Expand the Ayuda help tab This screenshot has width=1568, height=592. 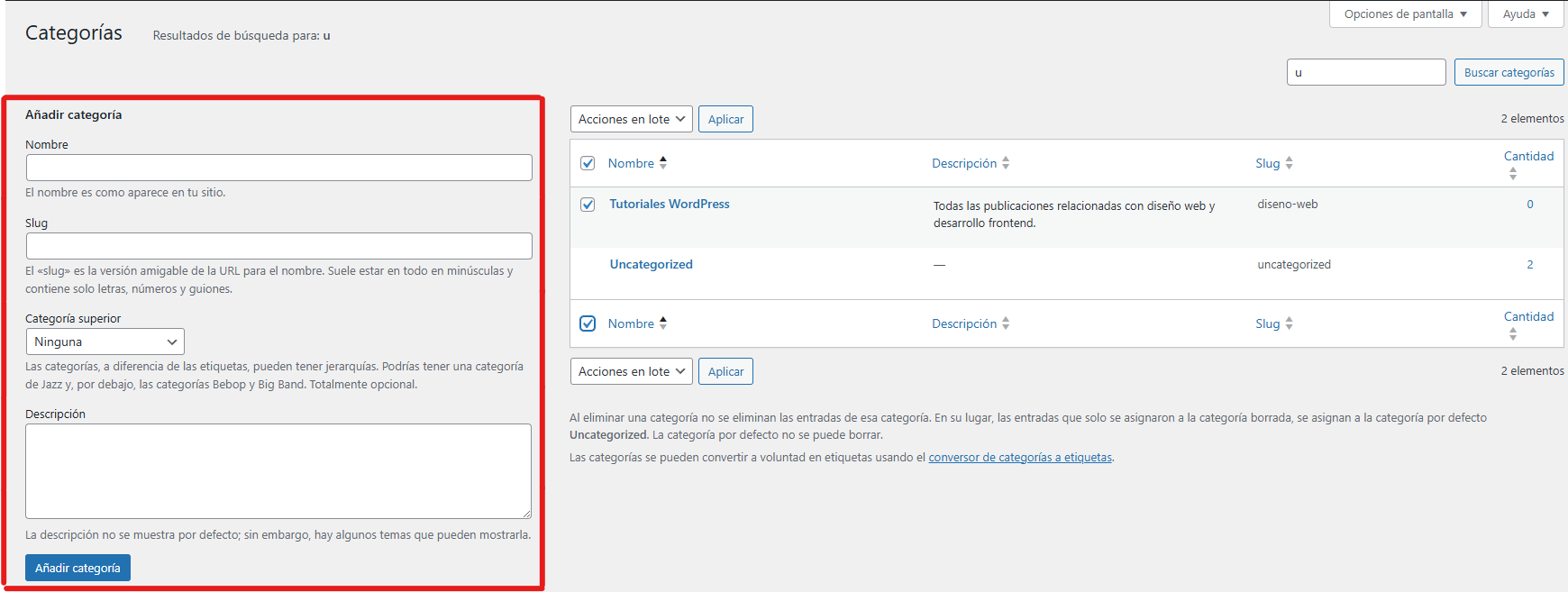point(1526,14)
